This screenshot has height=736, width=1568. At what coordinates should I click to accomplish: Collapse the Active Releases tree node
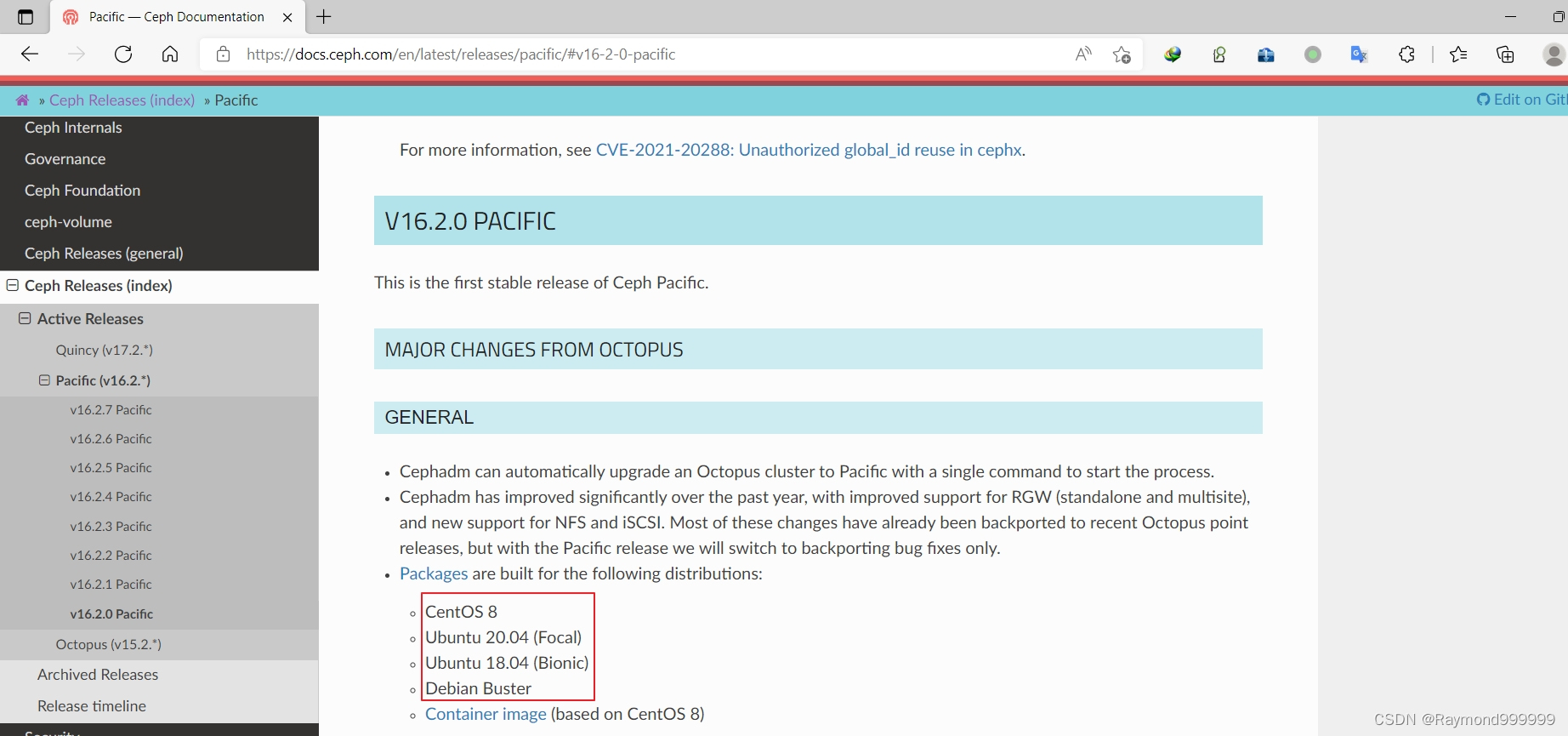point(25,318)
